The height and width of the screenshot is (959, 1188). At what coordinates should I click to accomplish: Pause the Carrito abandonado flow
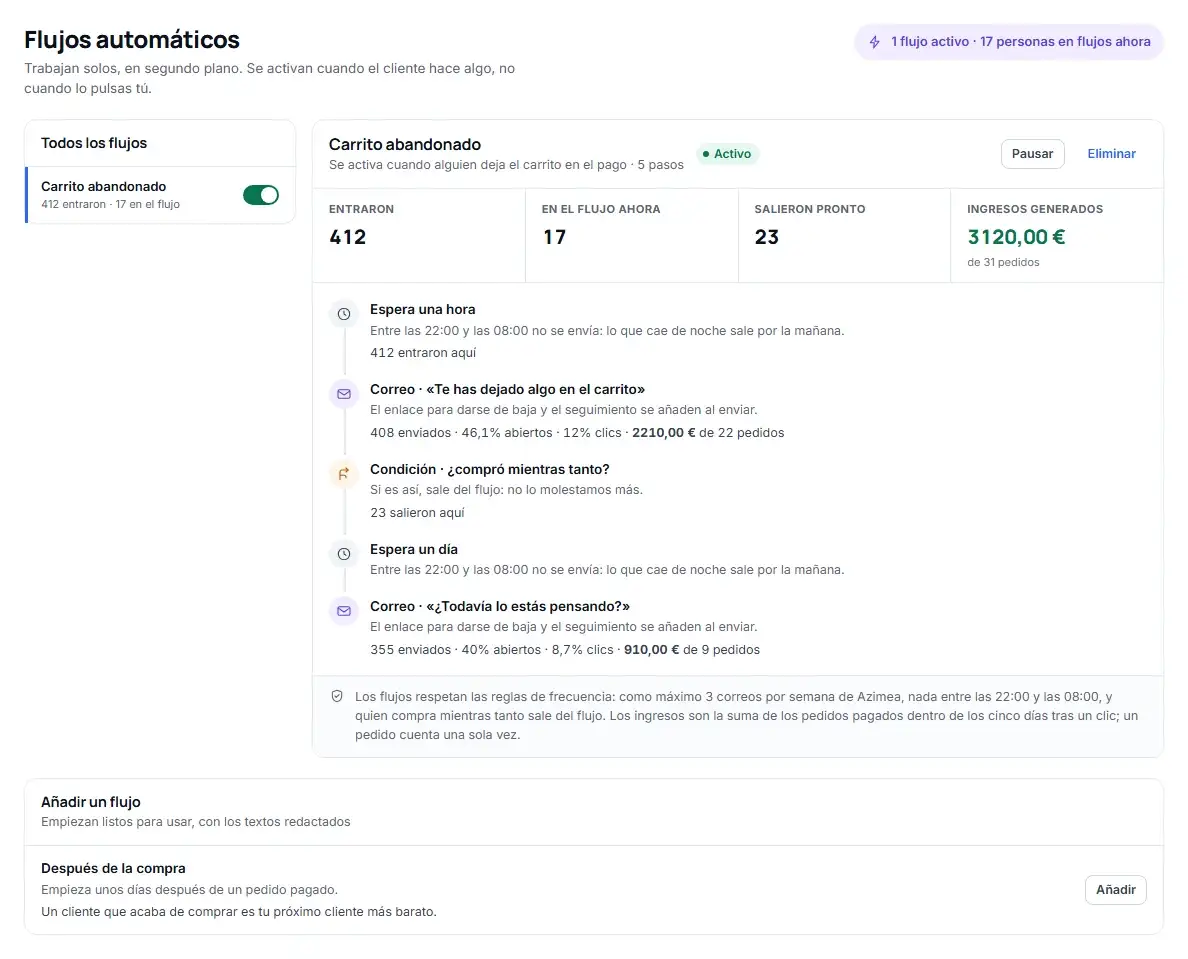coord(1032,154)
